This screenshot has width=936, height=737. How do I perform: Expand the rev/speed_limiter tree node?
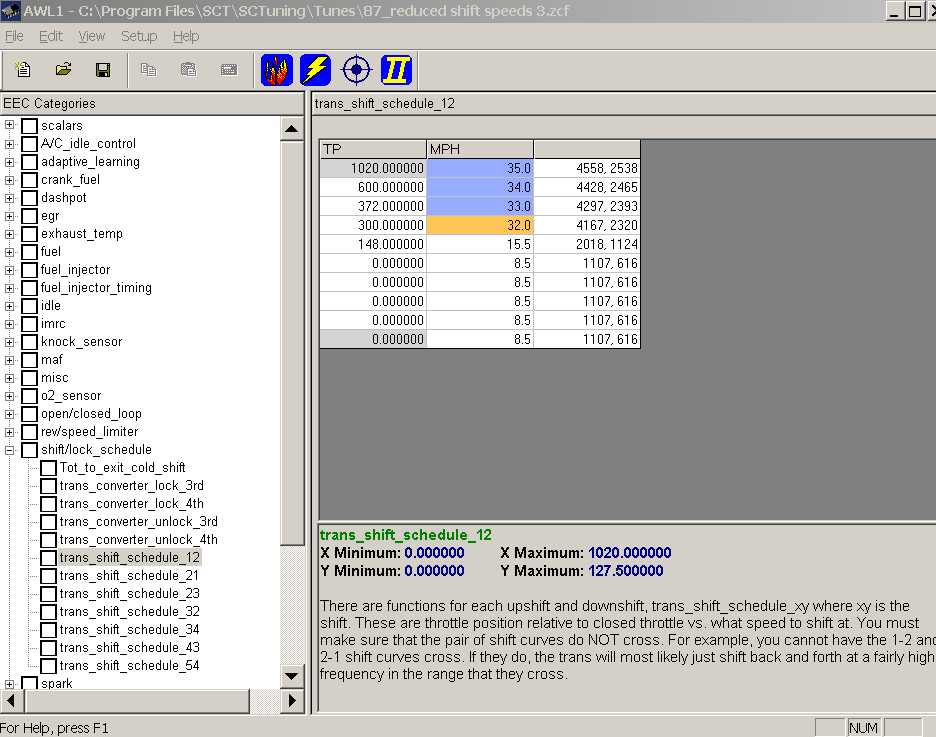pos(10,432)
